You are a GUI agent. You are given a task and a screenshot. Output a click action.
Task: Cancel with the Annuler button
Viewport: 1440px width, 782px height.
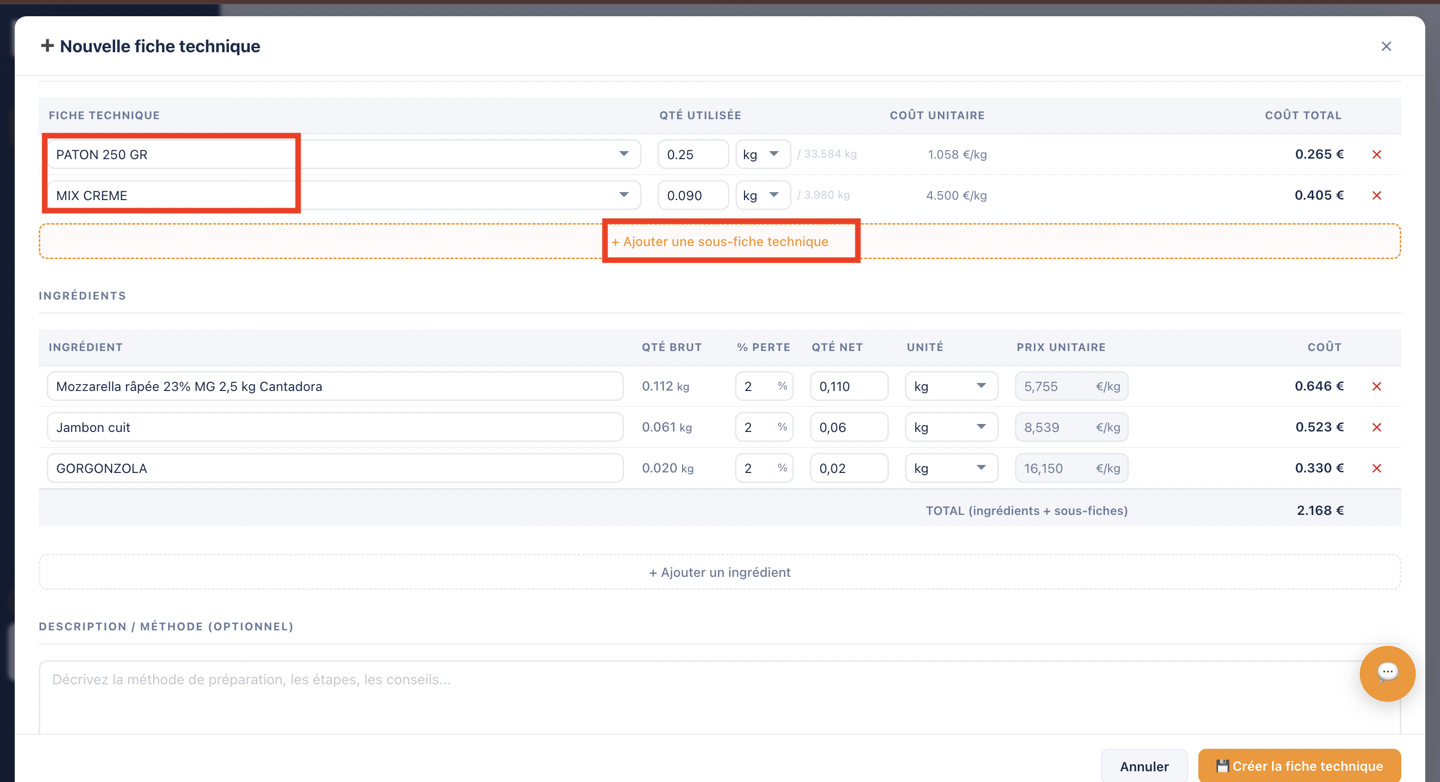[x=1144, y=766]
